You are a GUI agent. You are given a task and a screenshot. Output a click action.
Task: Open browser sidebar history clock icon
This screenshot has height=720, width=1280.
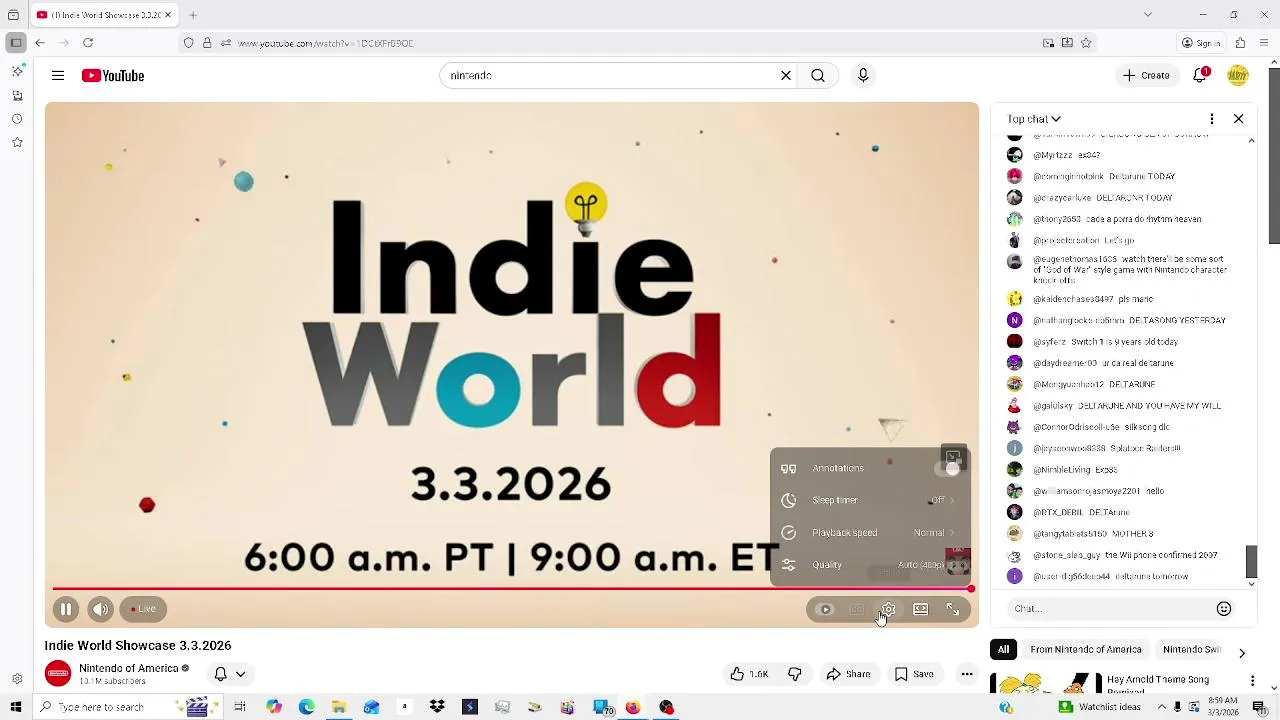17,119
